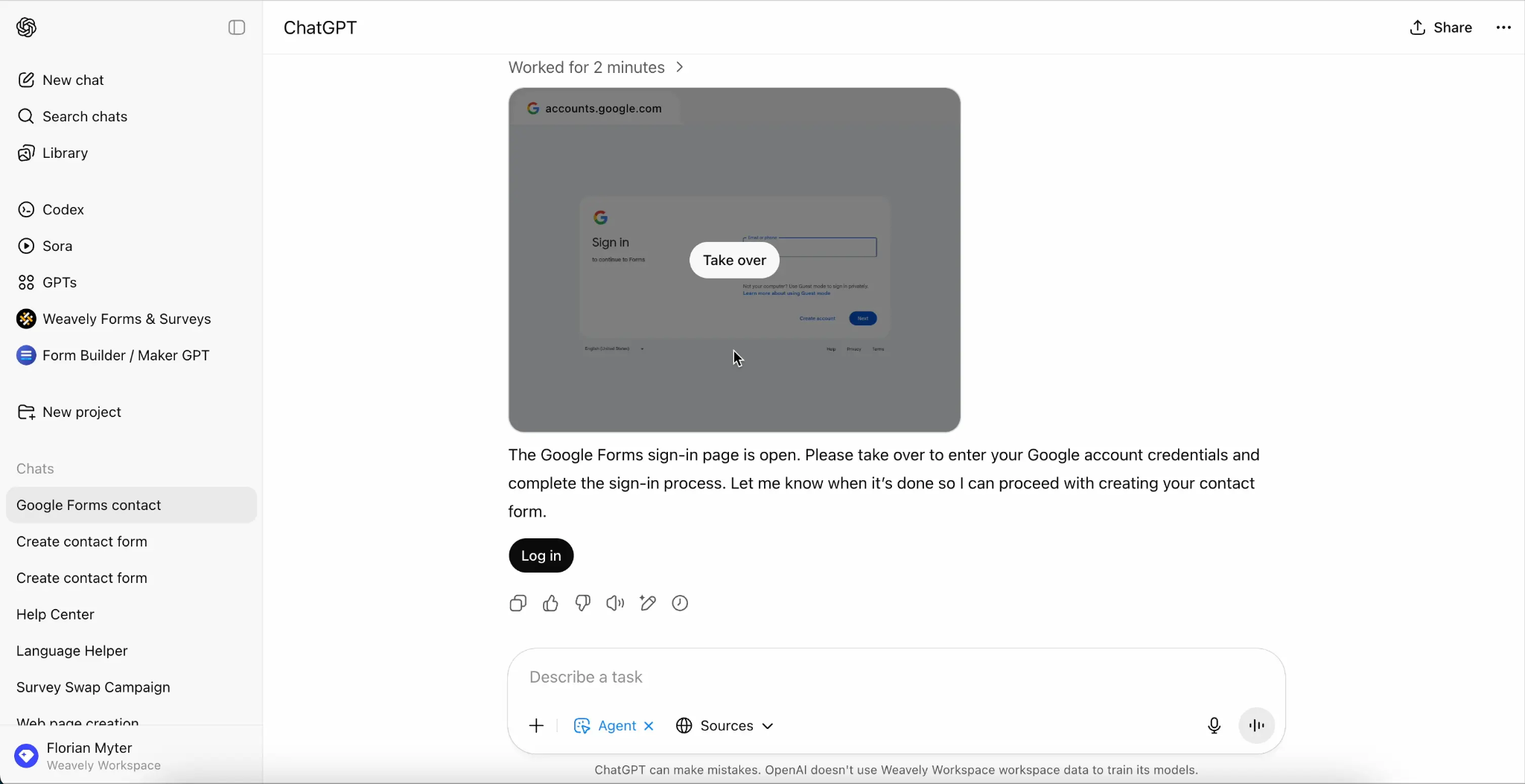Click the Google sign-in browser preview thumbnail
The height and width of the screenshot is (784, 1525).
click(734, 260)
